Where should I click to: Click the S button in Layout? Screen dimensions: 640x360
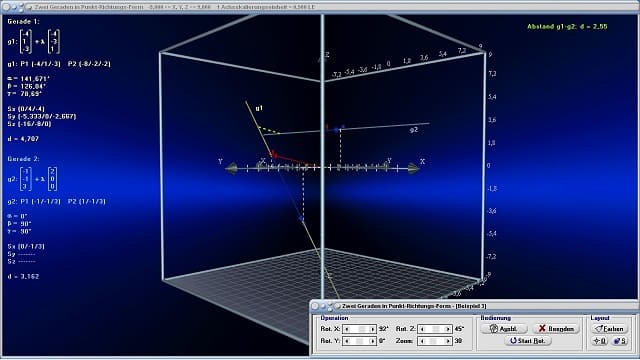pyautogui.click(x=620, y=341)
